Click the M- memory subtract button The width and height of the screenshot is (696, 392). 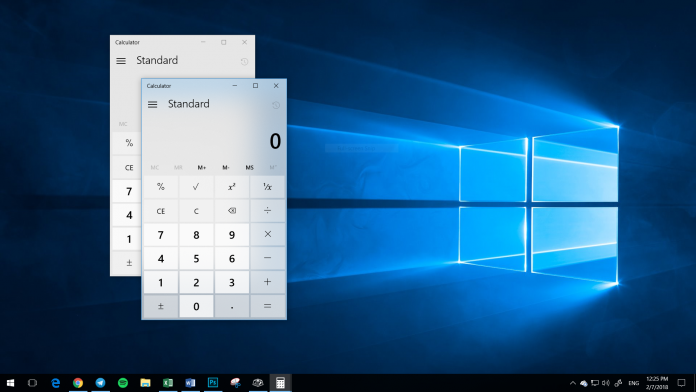[225, 167]
